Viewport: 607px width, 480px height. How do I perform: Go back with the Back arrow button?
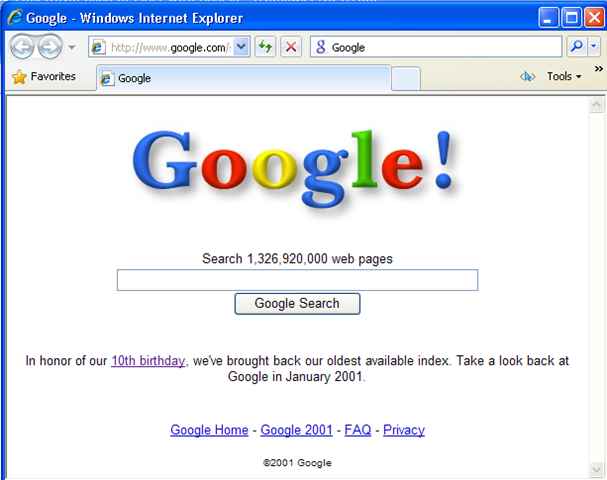click(x=22, y=47)
